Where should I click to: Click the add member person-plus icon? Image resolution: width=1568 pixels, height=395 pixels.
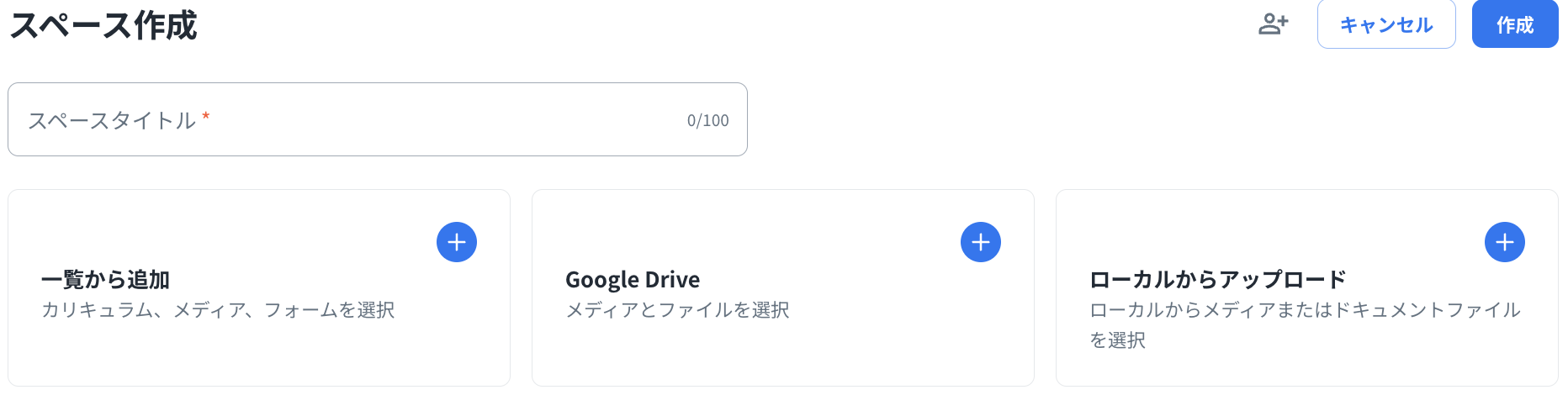click(1273, 24)
